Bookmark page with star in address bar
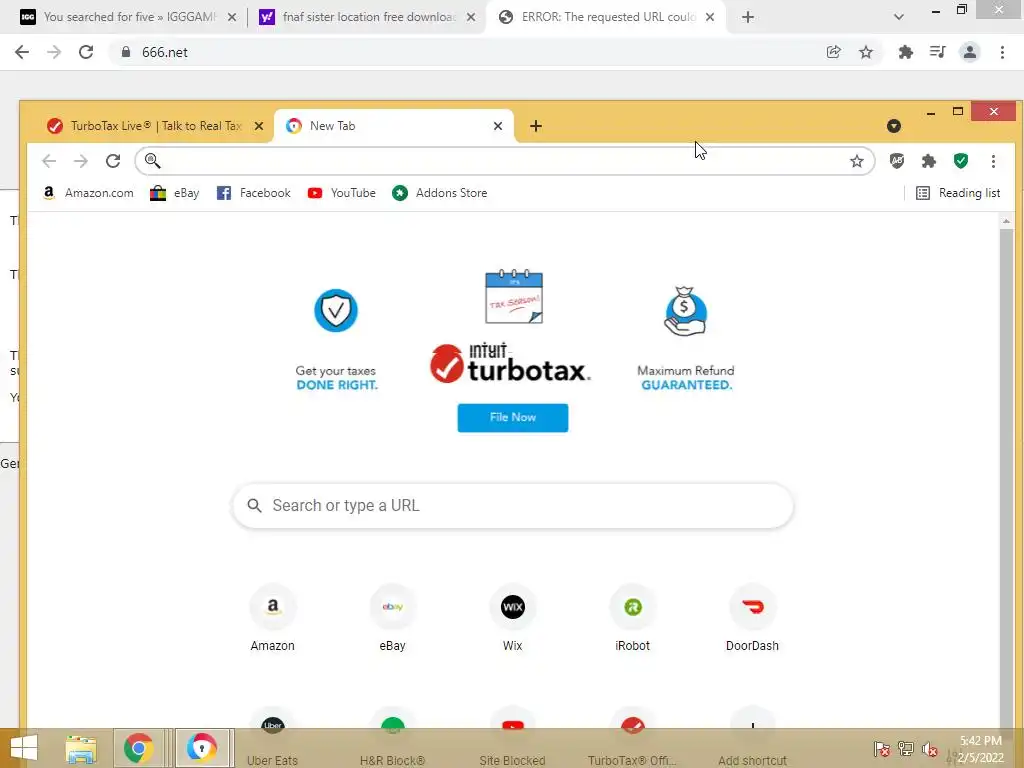The width and height of the screenshot is (1024, 768). click(x=857, y=161)
